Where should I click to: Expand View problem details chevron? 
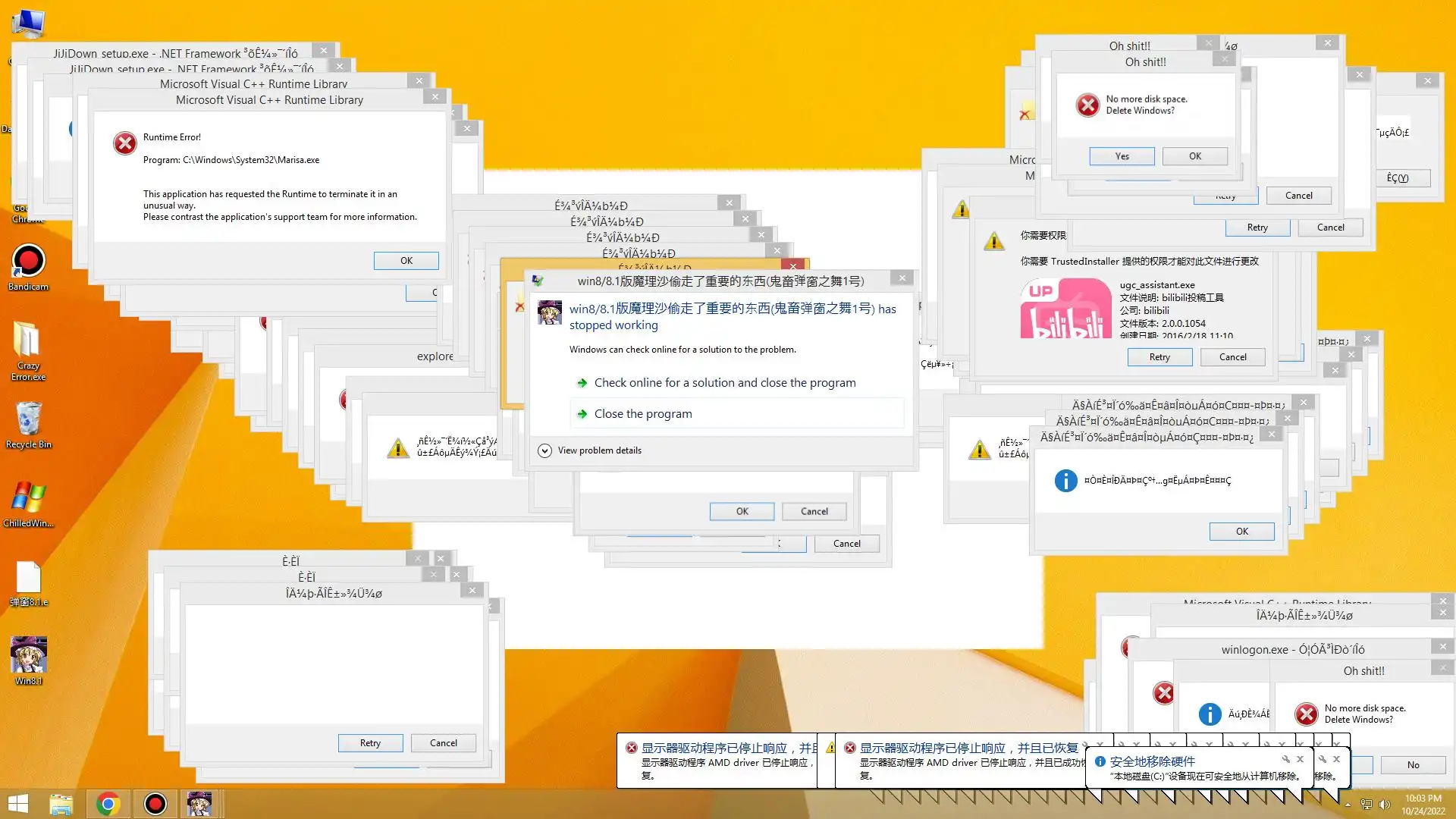544,450
